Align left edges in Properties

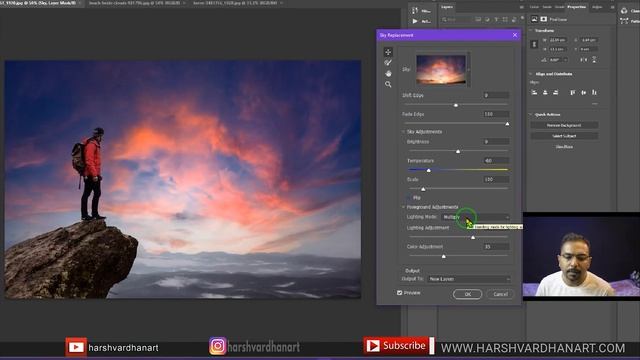(534, 93)
